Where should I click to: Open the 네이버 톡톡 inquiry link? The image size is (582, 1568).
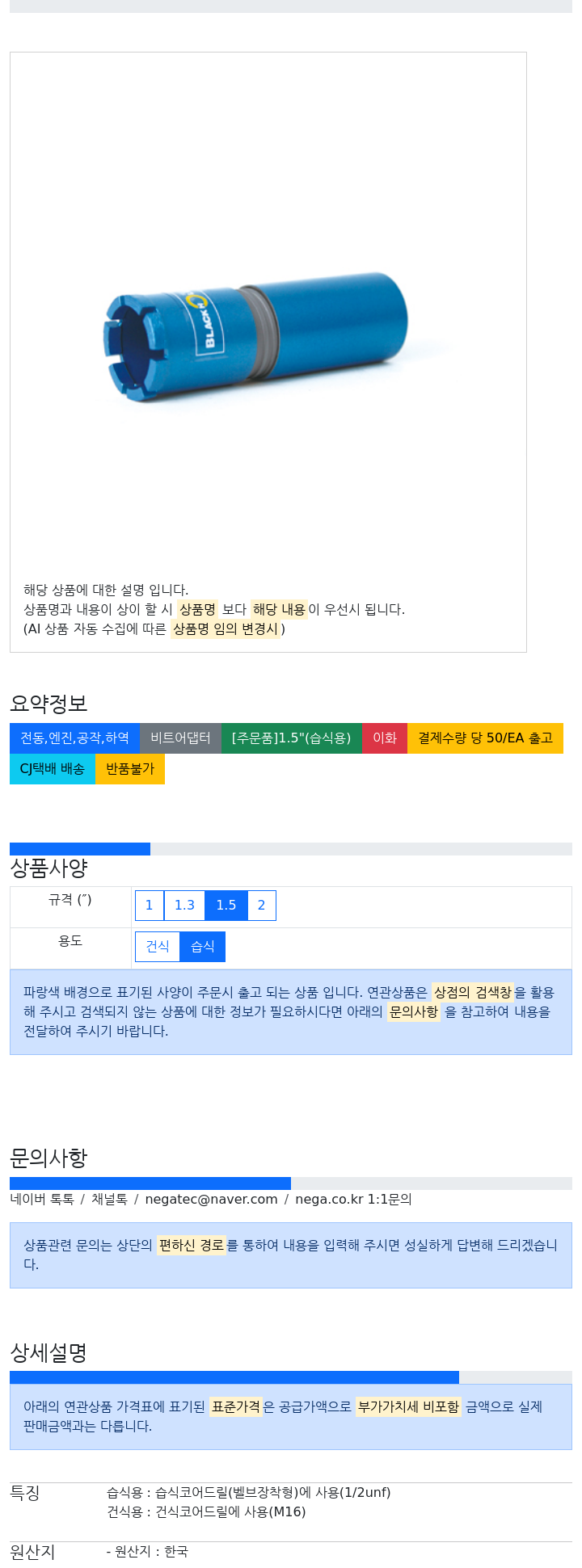click(42, 1200)
